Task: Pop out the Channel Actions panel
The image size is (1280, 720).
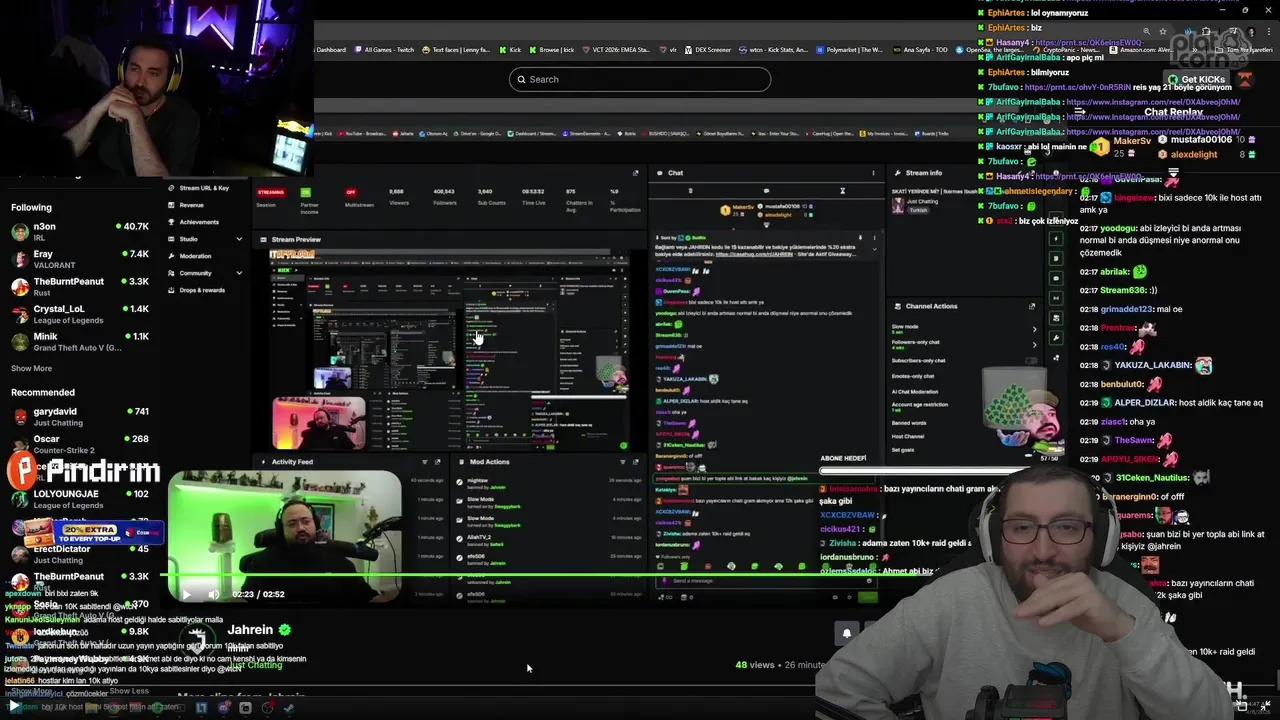Action: 1032,306
